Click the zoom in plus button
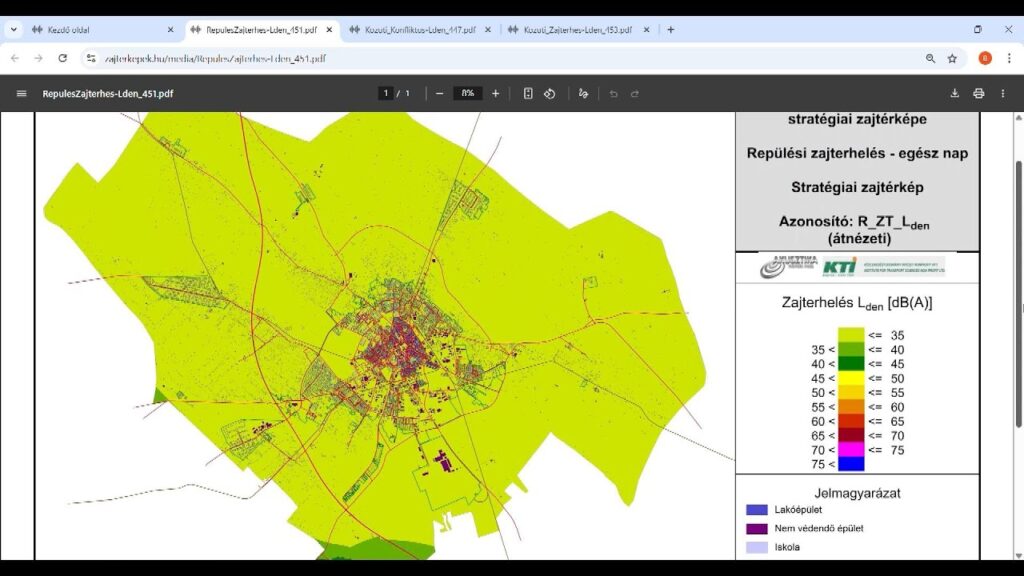The height and width of the screenshot is (576, 1024). coord(495,93)
